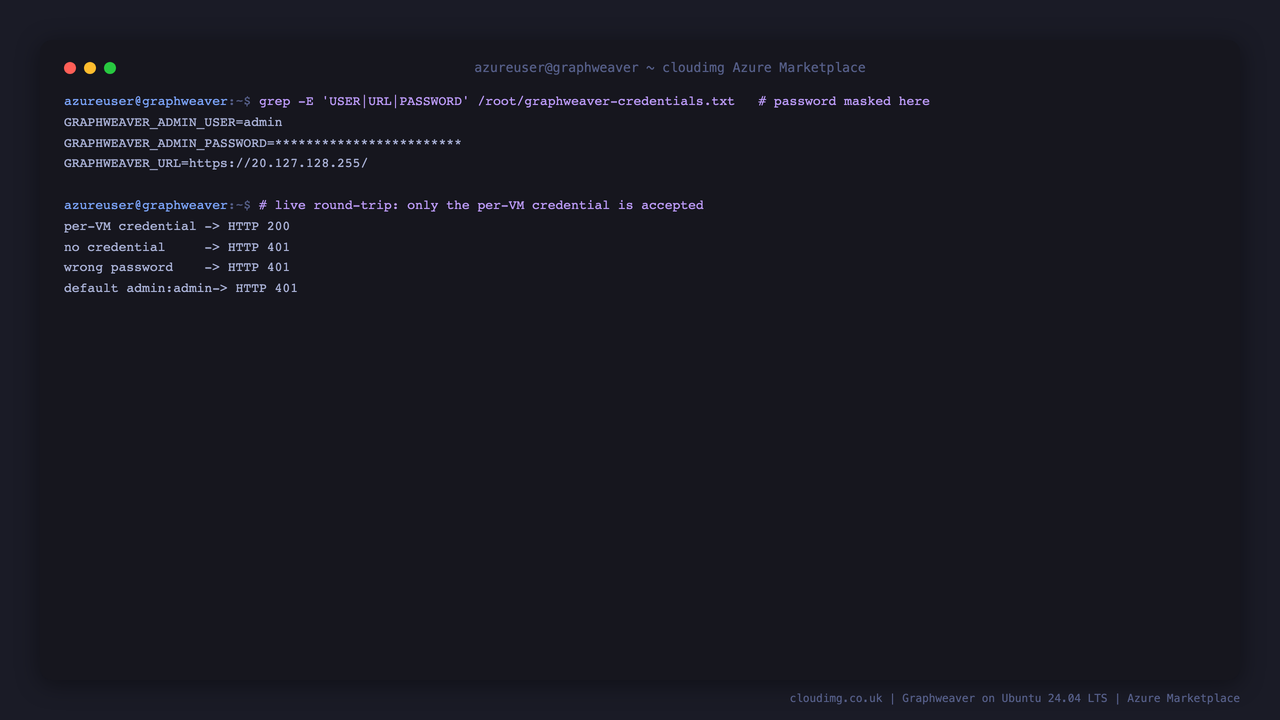Click the 'USER|URL|PASSWORD' pattern string
Image resolution: width=1280 pixels, height=720 pixels.
[x=396, y=101]
